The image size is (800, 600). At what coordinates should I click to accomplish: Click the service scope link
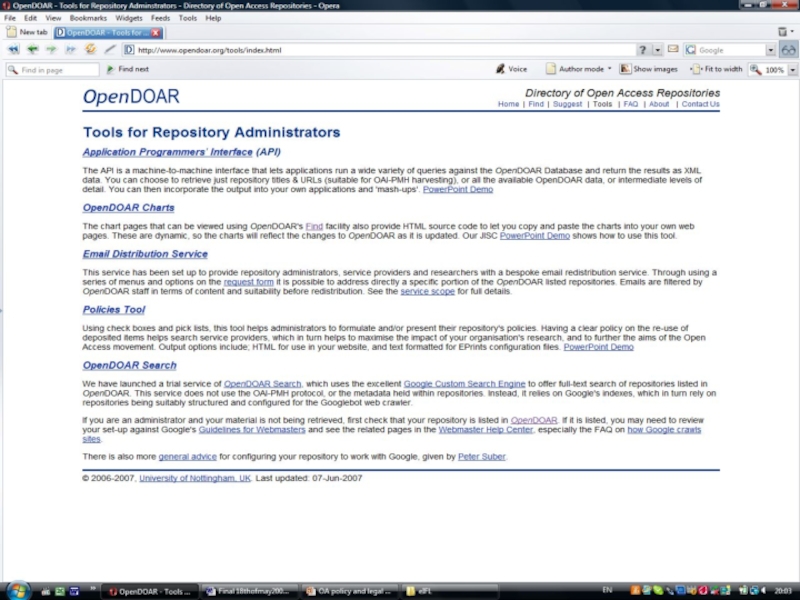click(428, 291)
